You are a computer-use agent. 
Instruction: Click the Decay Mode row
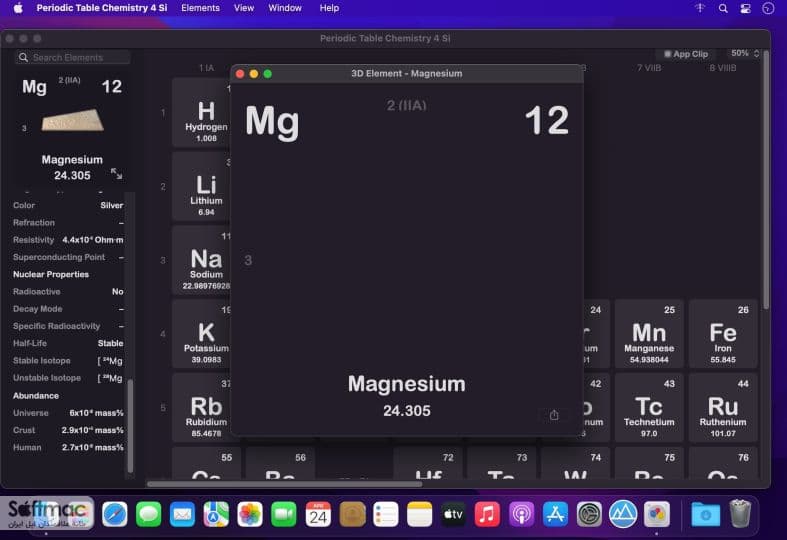(x=68, y=309)
